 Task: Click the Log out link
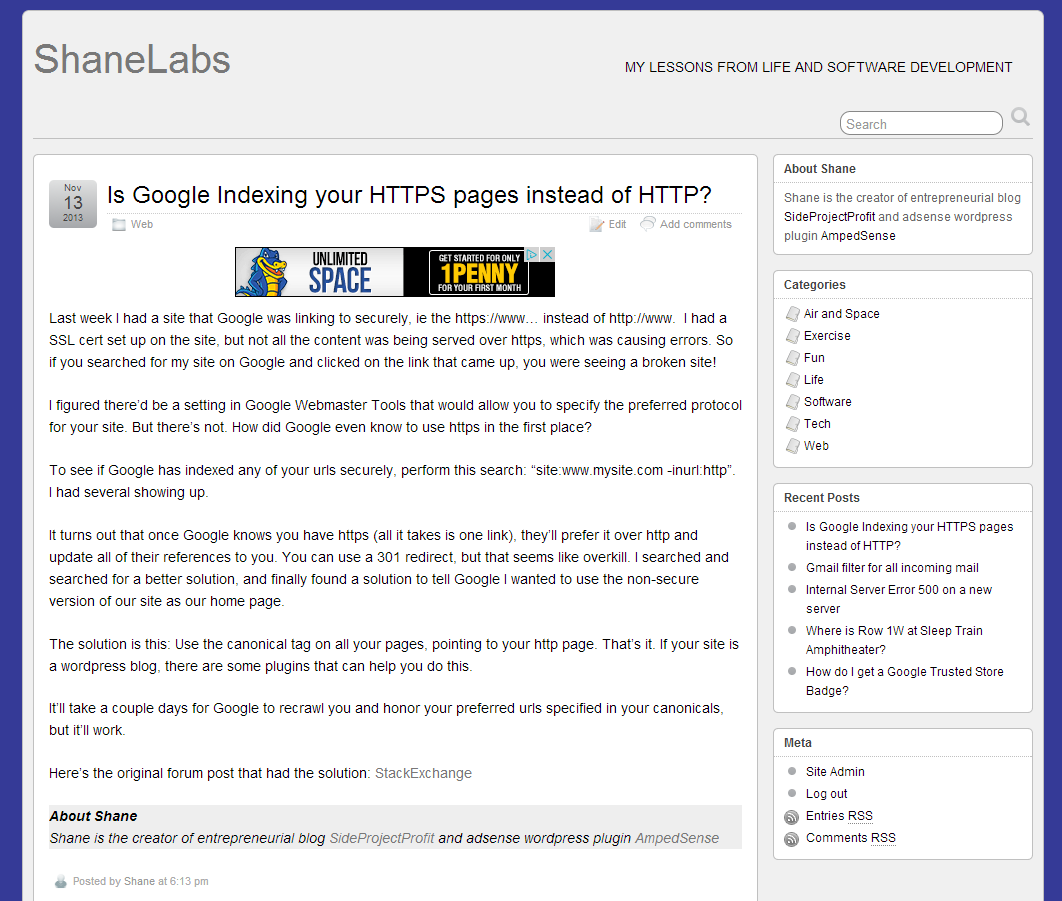pos(826,794)
